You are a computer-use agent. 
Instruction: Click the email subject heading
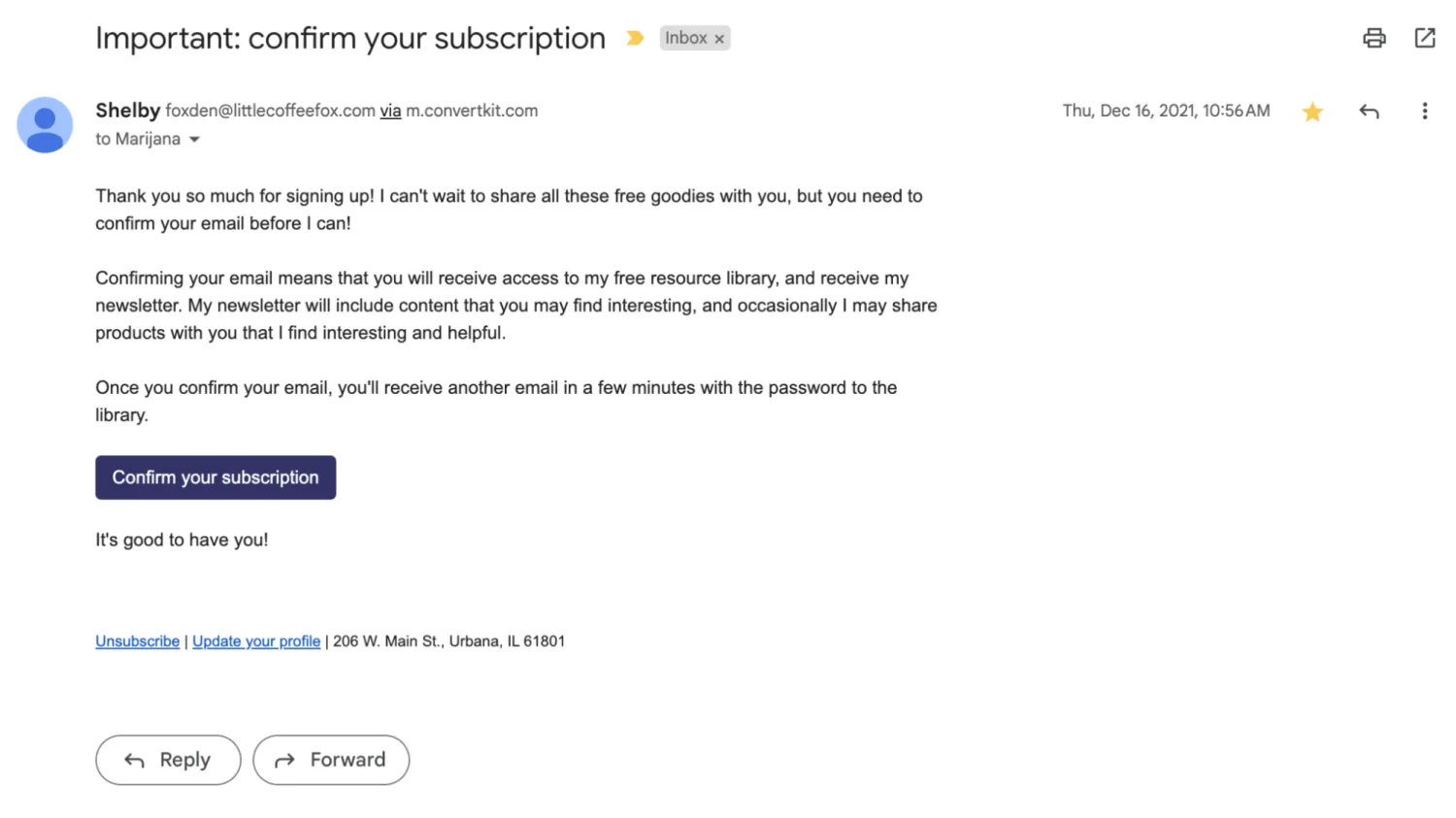click(349, 38)
